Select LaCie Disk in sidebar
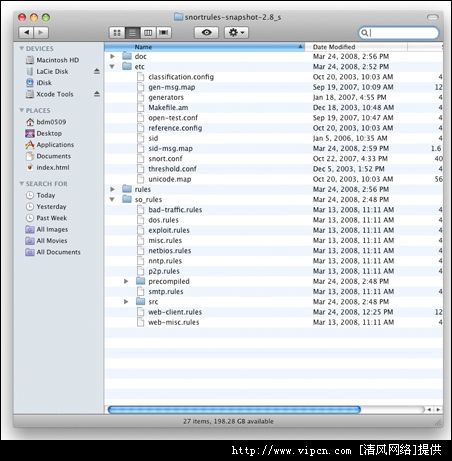The width and height of the screenshot is (452, 461). (x=52, y=71)
